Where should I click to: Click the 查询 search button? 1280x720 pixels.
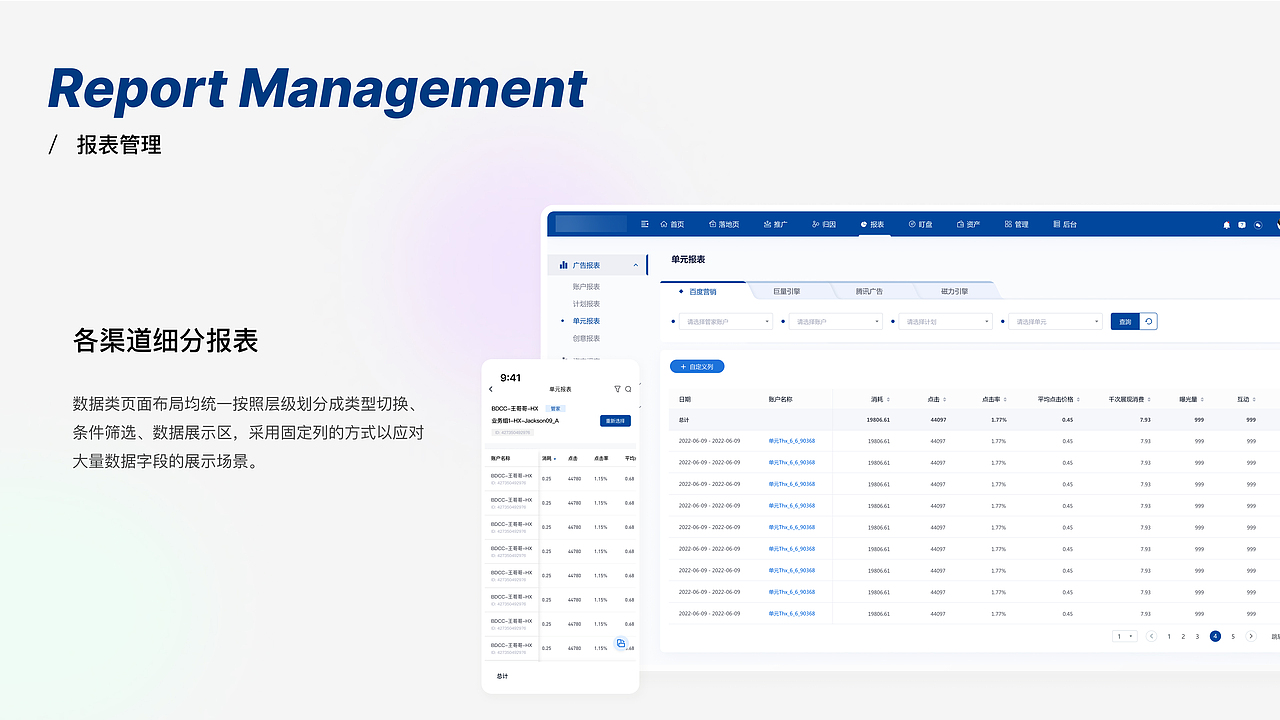[1126, 322]
